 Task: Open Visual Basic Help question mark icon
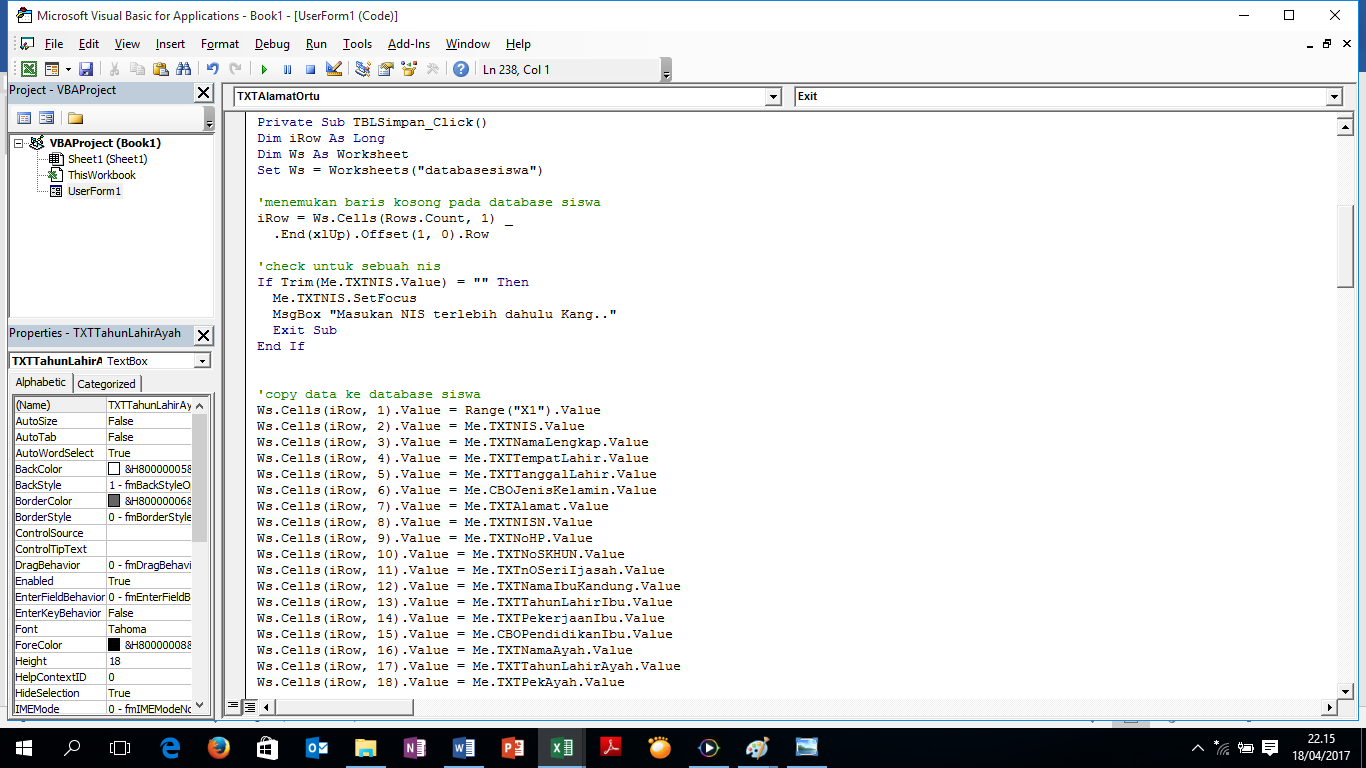coord(460,69)
